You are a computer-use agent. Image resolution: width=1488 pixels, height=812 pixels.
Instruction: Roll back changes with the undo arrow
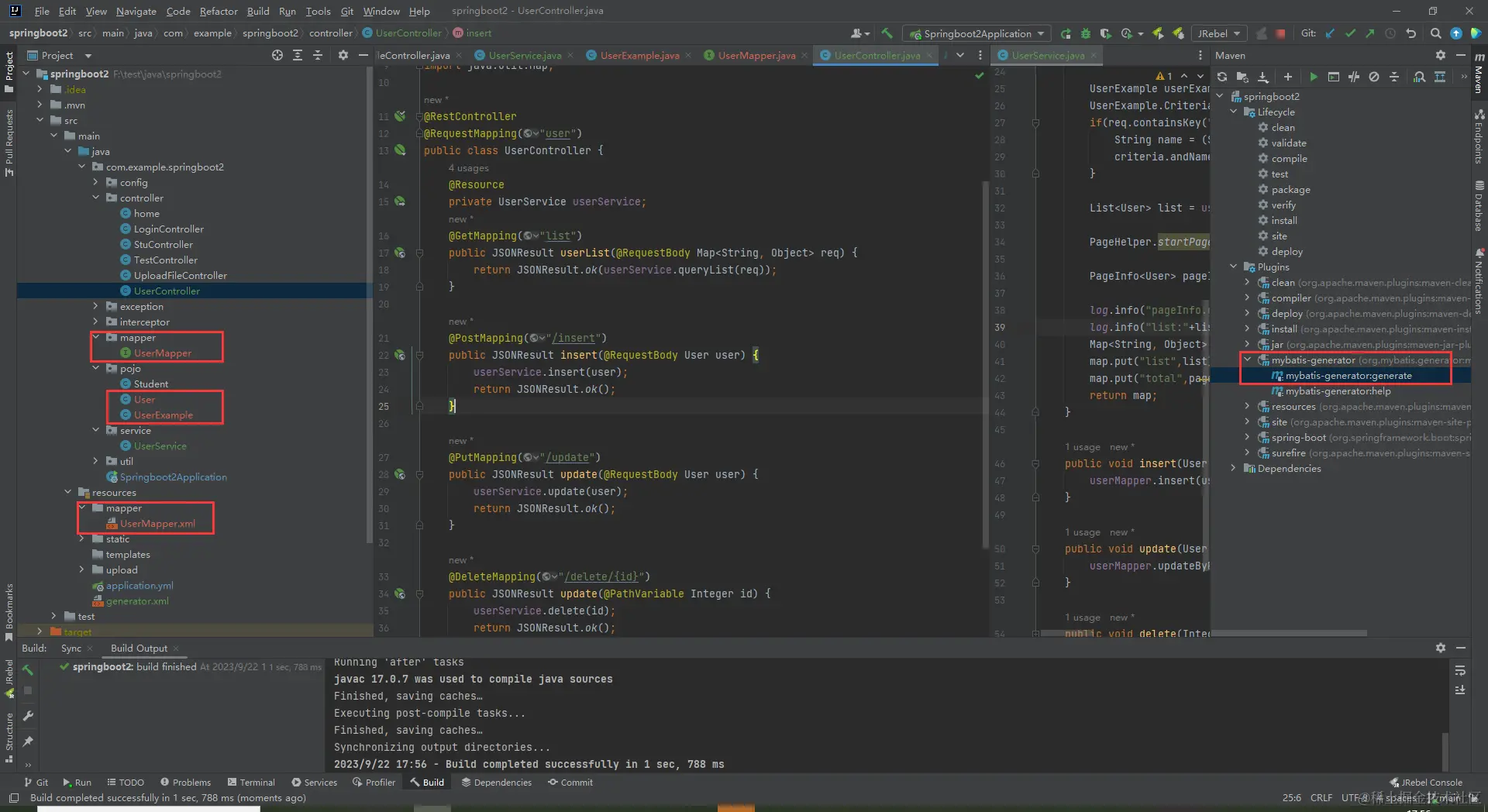pyautogui.click(x=1410, y=33)
